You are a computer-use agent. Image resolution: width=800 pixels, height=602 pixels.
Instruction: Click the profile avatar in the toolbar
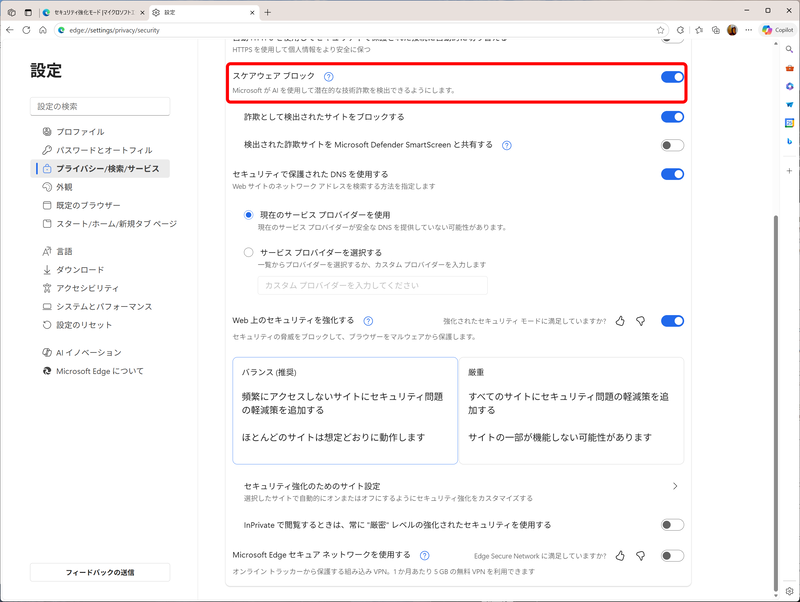coord(732,30)
